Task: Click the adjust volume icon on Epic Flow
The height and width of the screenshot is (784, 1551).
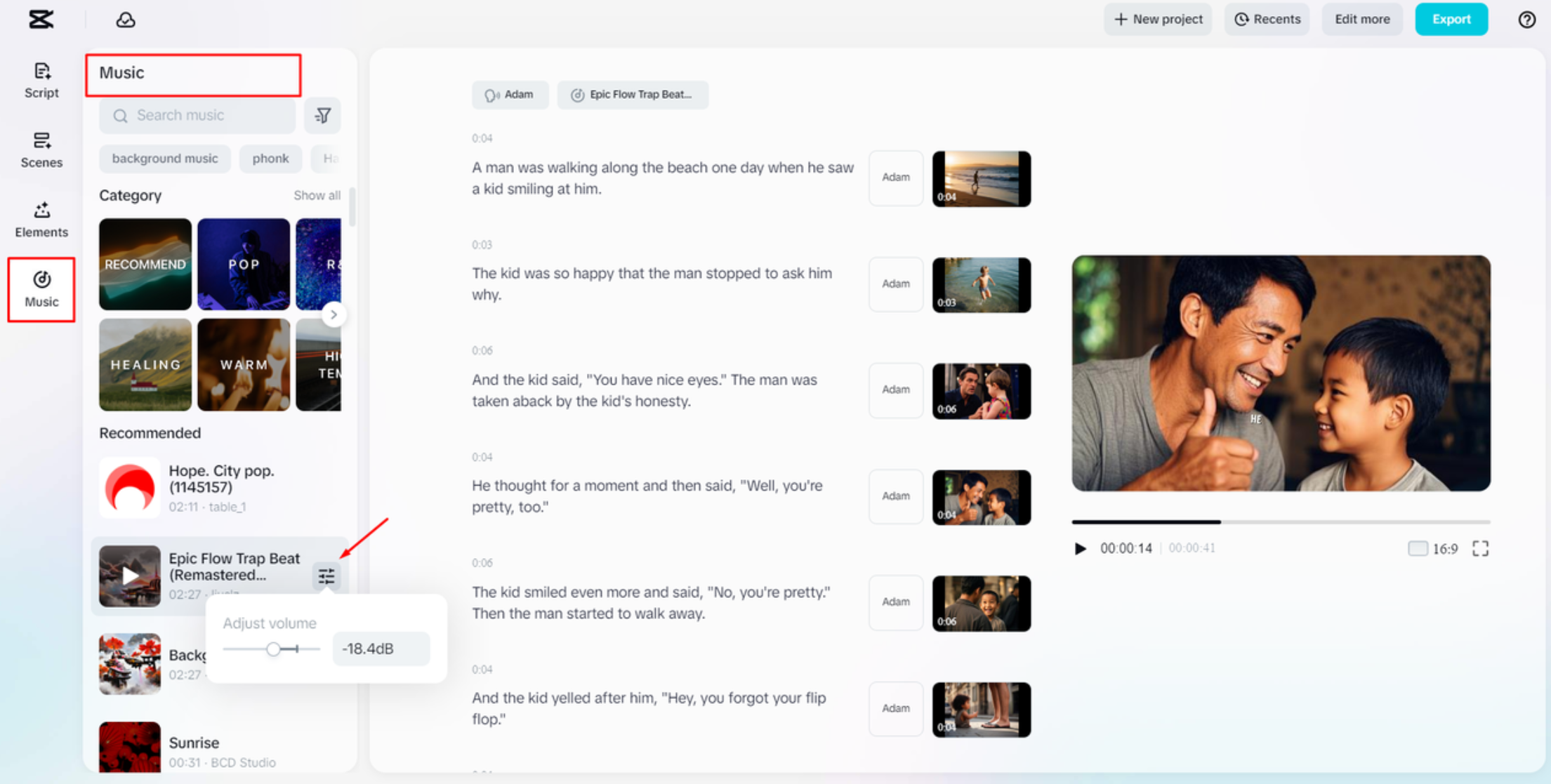Action: (326, 576)
